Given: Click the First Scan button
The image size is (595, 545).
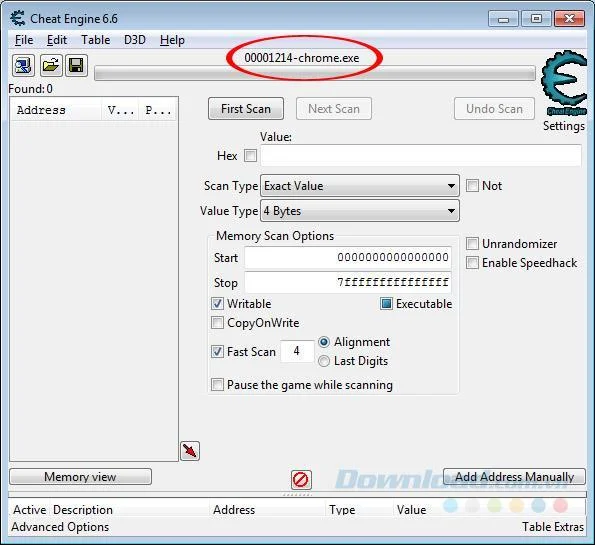Looking at the screenshot, I should pos(246,109).
